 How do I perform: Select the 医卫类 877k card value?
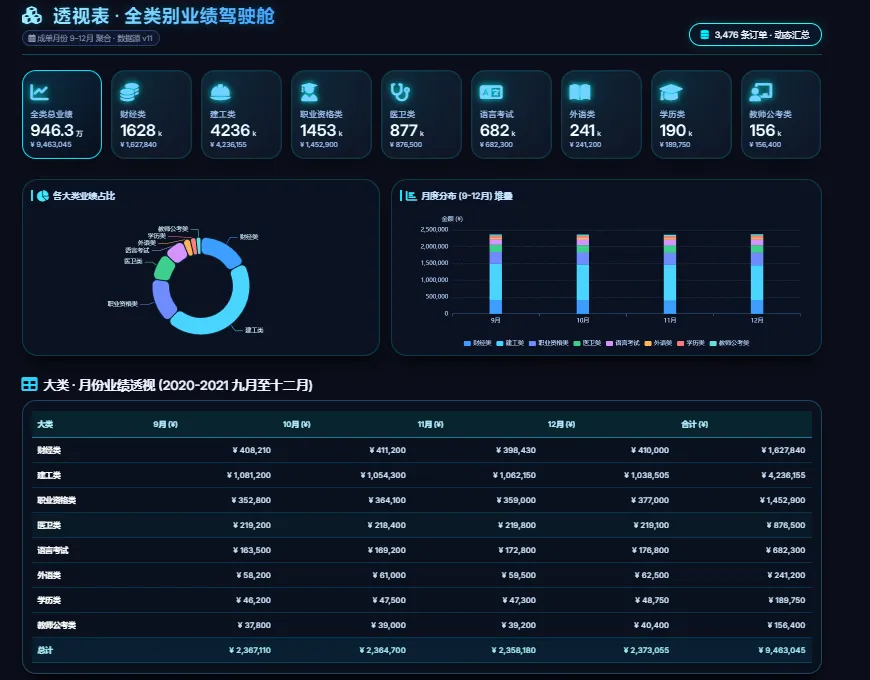(406, 131)
